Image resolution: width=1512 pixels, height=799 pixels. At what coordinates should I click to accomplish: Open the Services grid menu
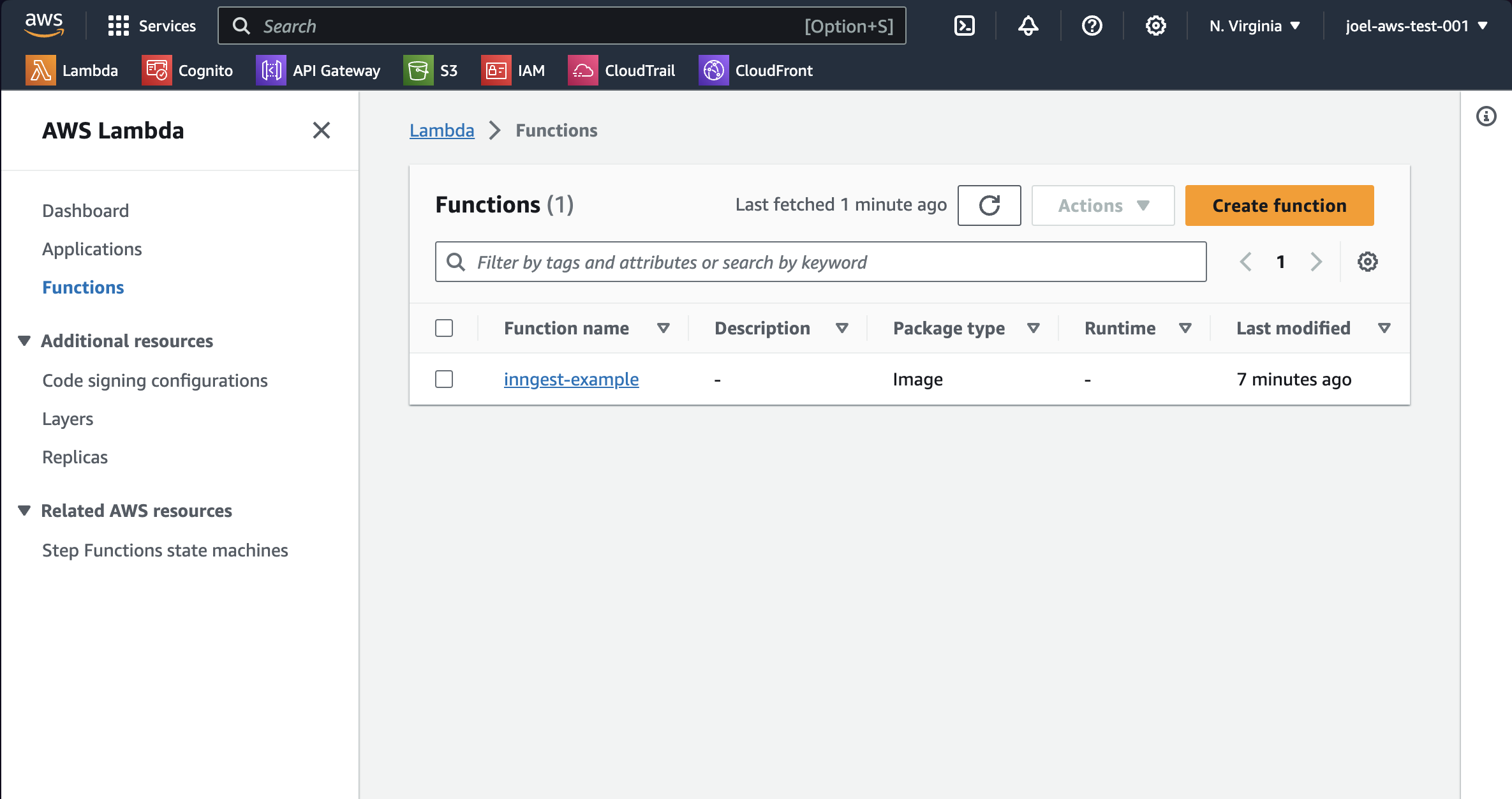tap(152, 26)
